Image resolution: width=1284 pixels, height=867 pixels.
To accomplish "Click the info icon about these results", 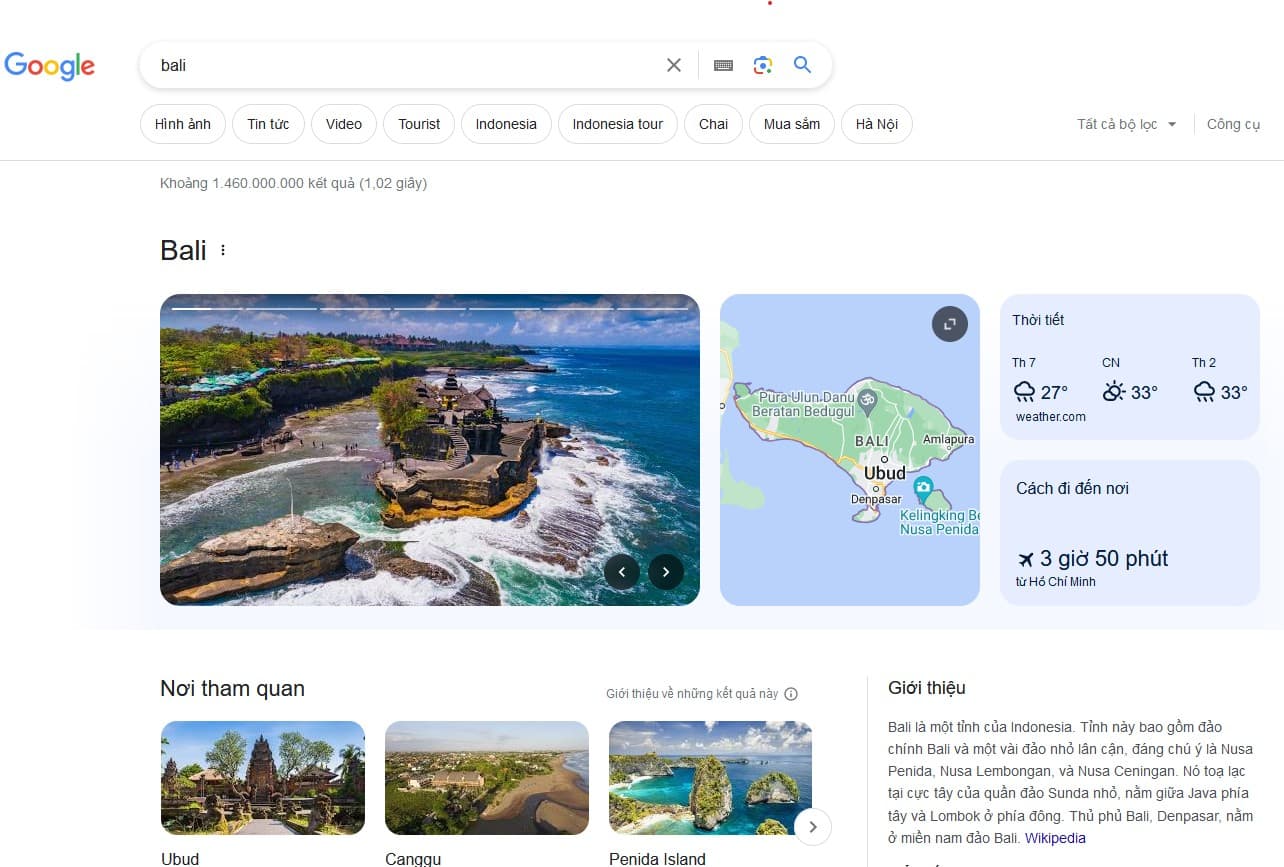I will coord(791,694).
